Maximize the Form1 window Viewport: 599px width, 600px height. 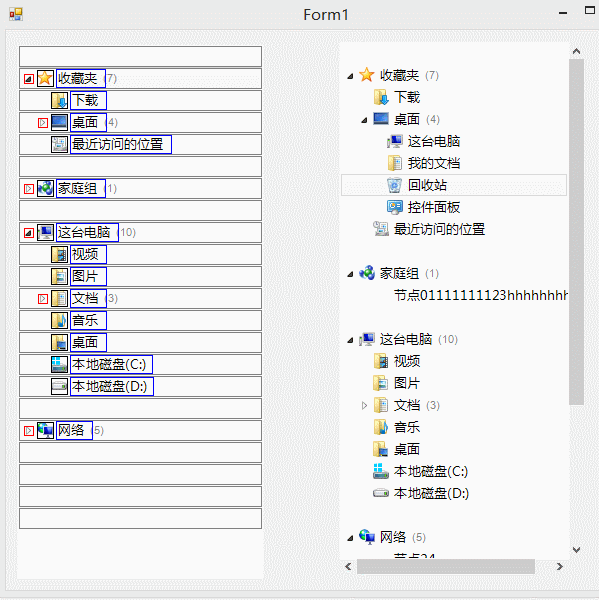point(590,10)
